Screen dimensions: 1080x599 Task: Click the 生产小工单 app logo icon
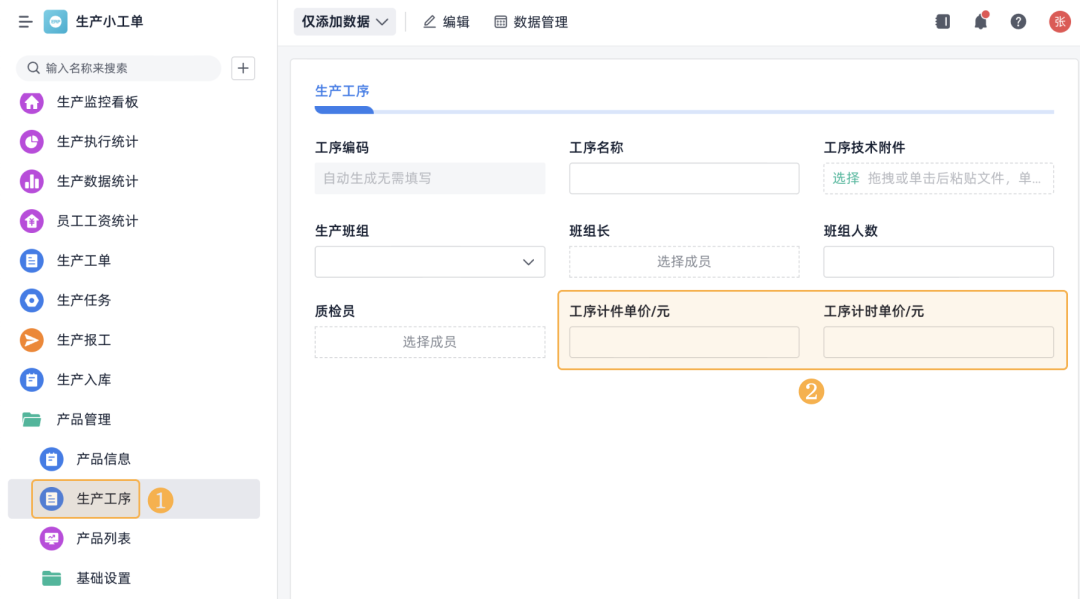(x=56, y=22)
